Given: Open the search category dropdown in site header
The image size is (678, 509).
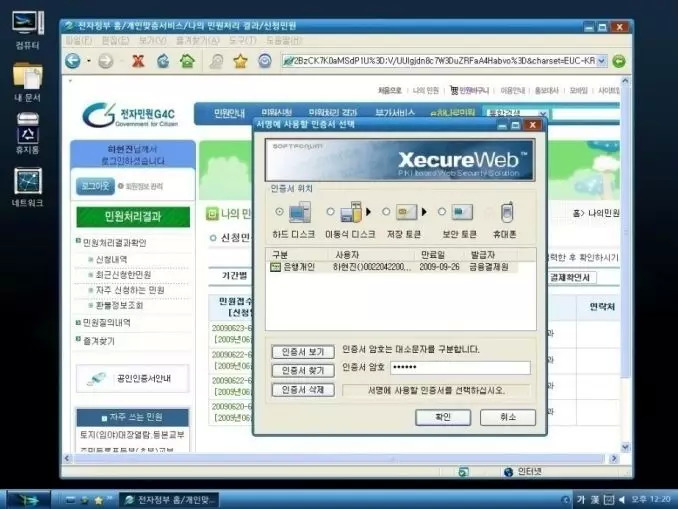Looking at the screenshot, I should 544,114.
